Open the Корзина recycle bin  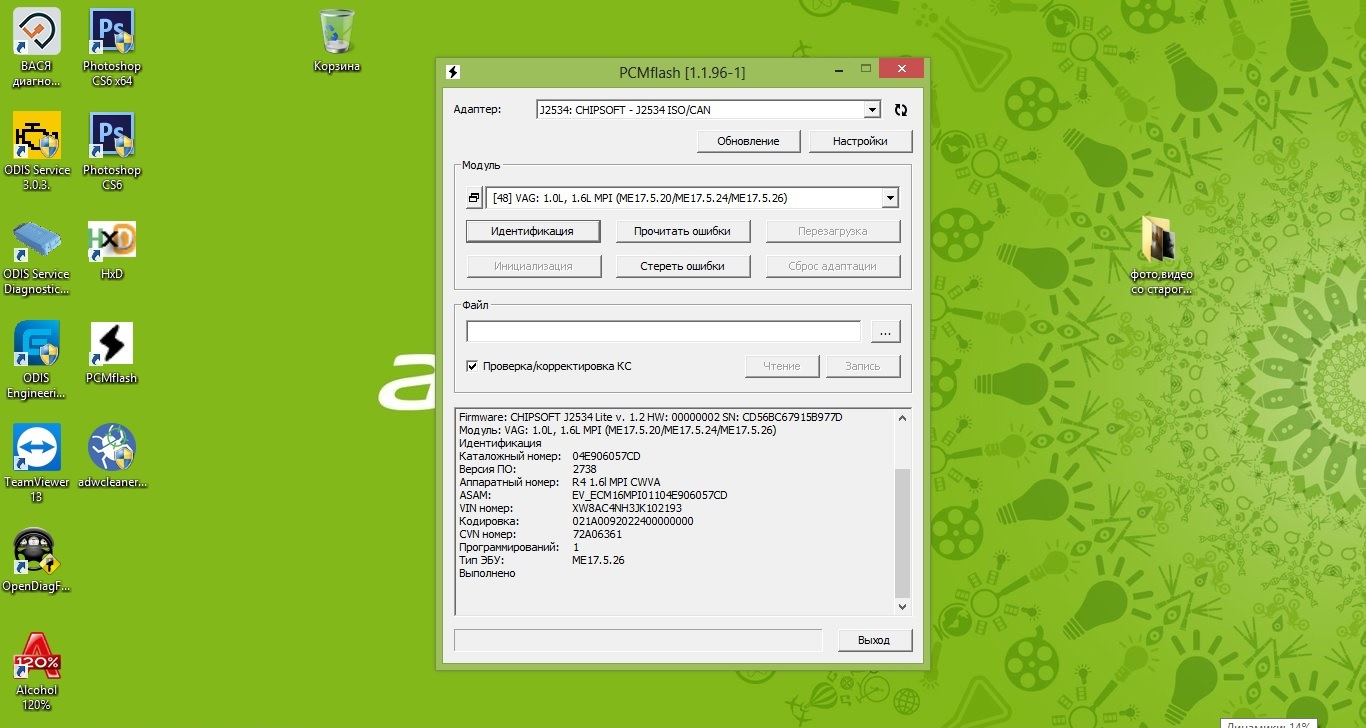(x=336, y=40)
